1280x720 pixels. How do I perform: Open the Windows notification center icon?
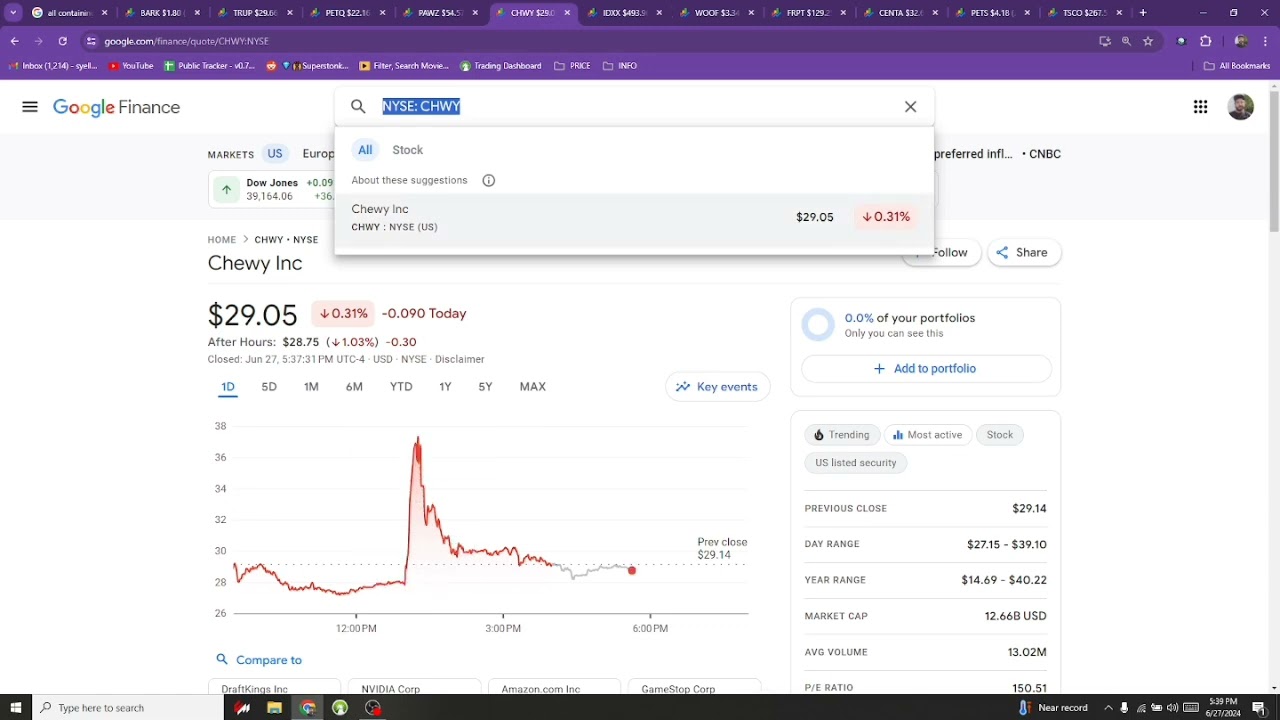point(1259,707)
